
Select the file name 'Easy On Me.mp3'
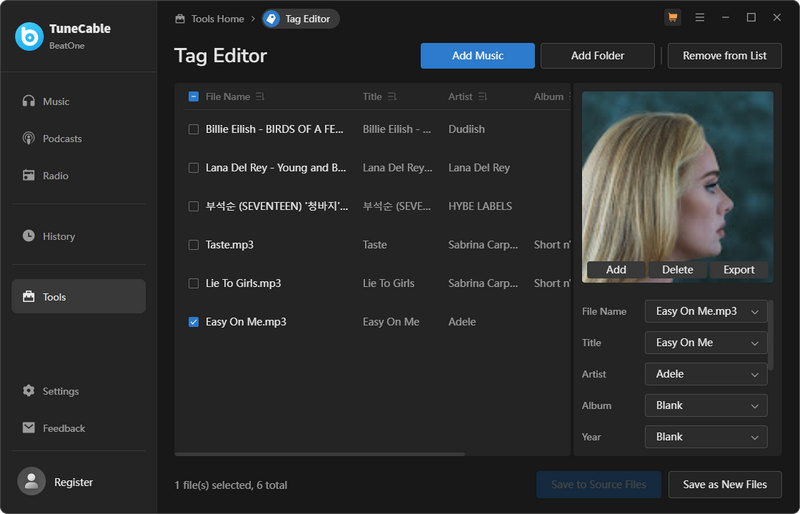click(246, 322)
